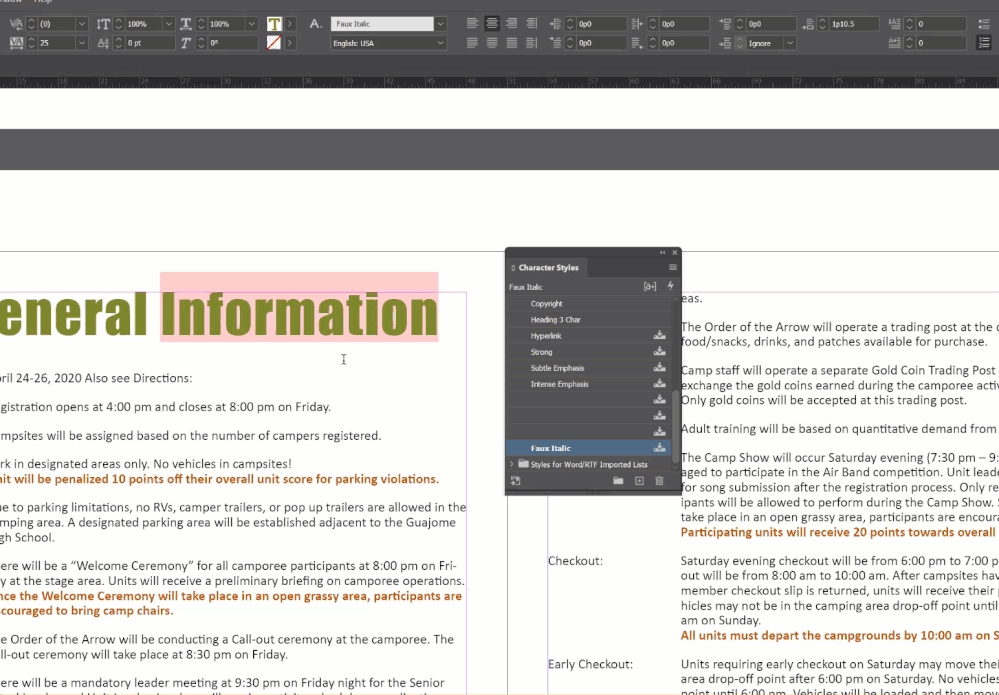Click the baseline shift 0 pt field
The height and width of the screenshot is (695, 999).
click(x=150, y=43)
